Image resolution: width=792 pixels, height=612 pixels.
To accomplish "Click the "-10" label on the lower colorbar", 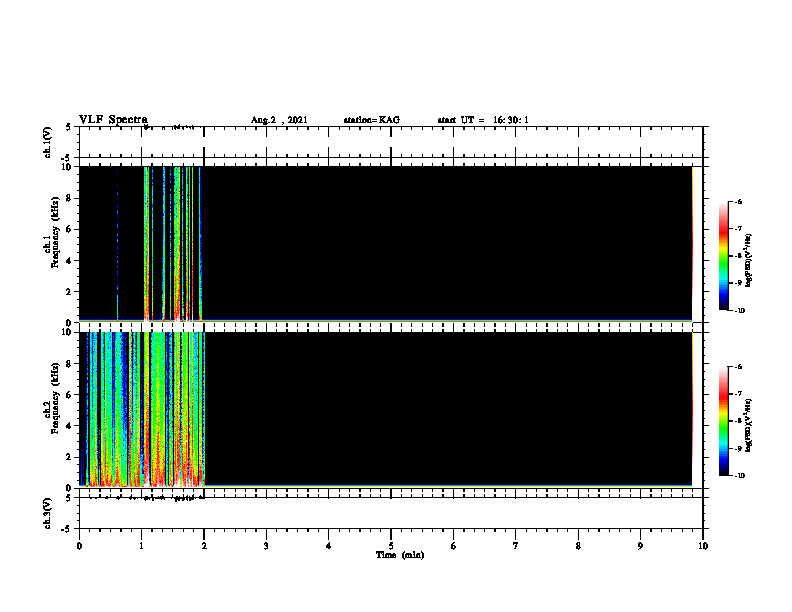I will (739, 476).
